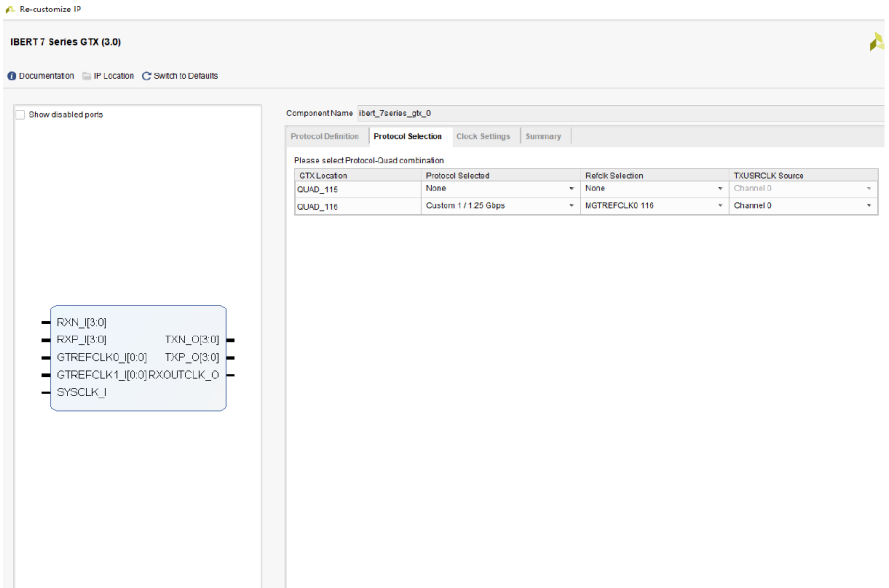This screenshot has width=889, height=588.
Task: Click the GTX Location column header
Action: [358, 175]
